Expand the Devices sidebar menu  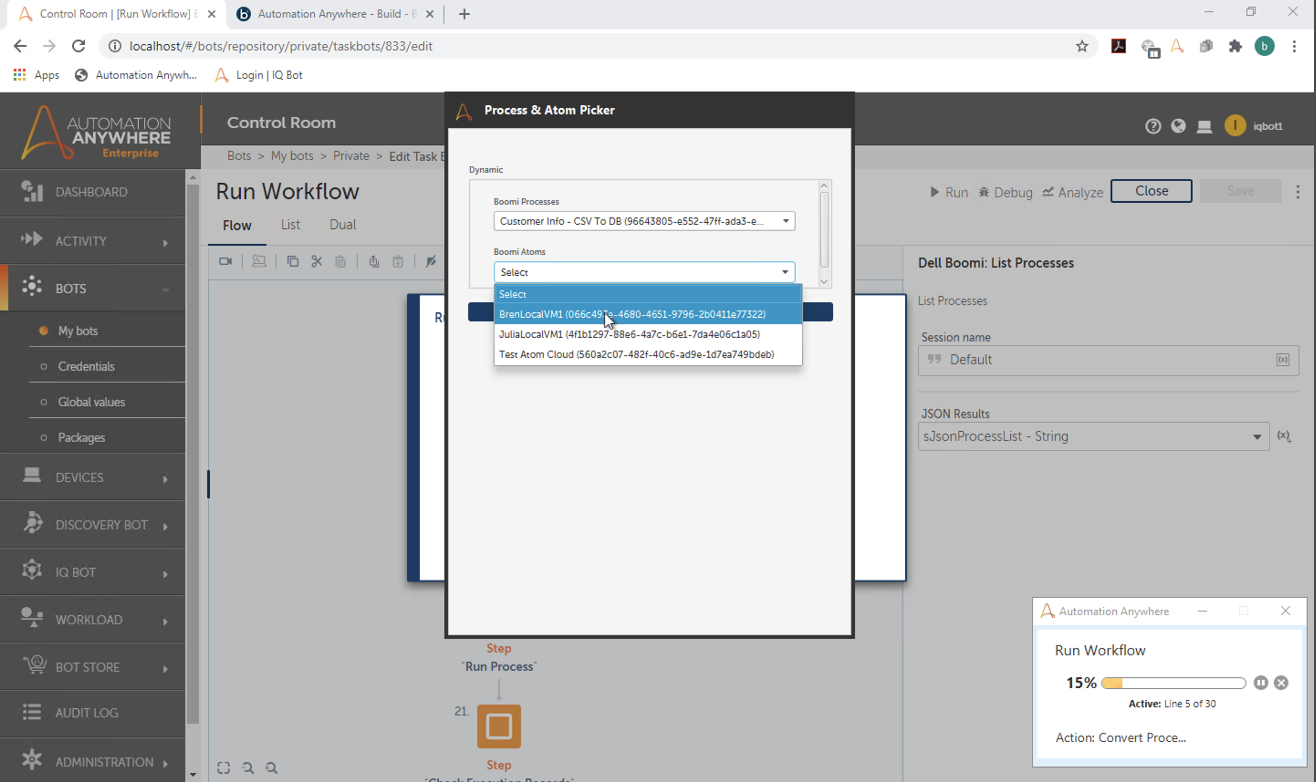[x=93, y=478]
